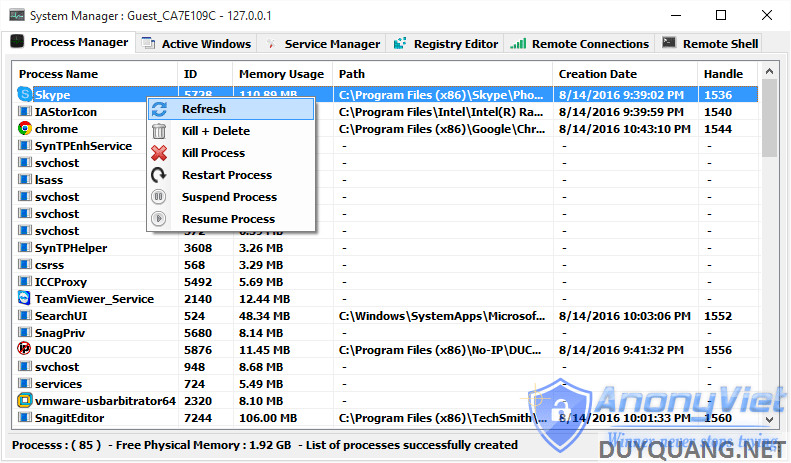791x463 pixels.
Task: Click process ID 5876
Action: pyautogui.click(x=198, y=350)
